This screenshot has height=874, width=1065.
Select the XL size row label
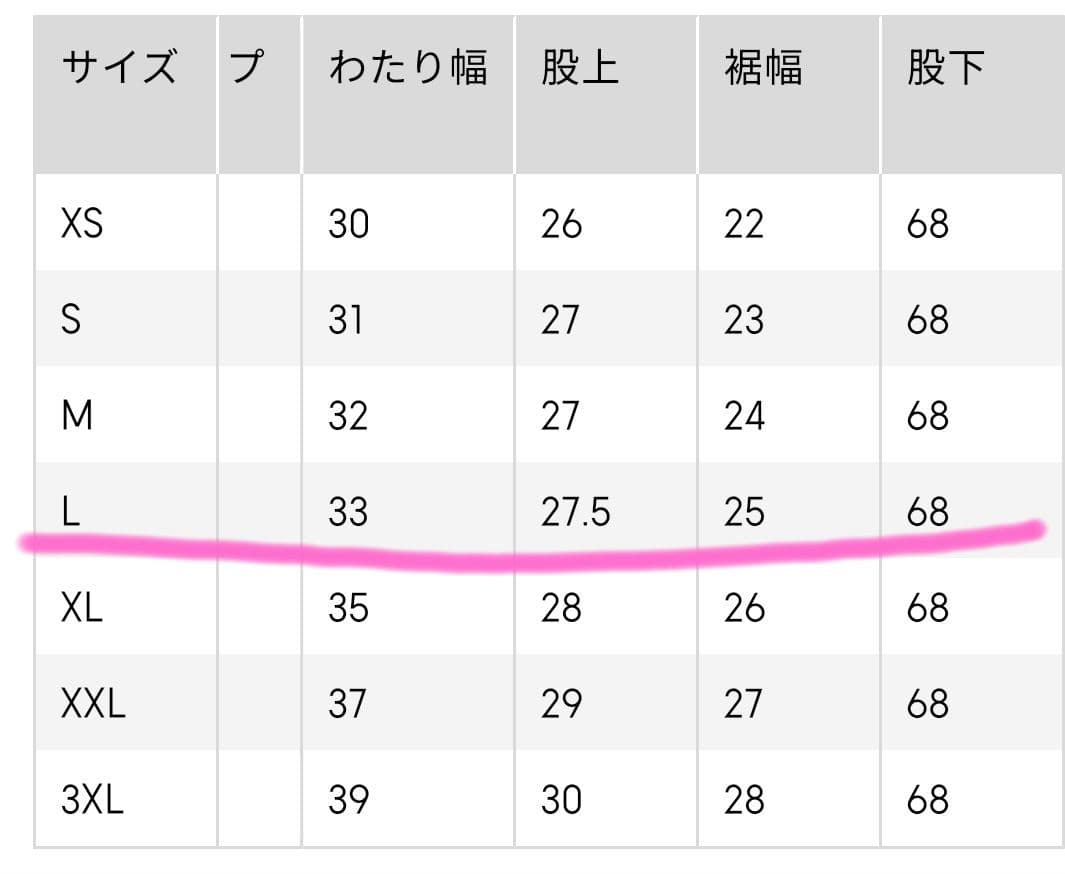82,608
